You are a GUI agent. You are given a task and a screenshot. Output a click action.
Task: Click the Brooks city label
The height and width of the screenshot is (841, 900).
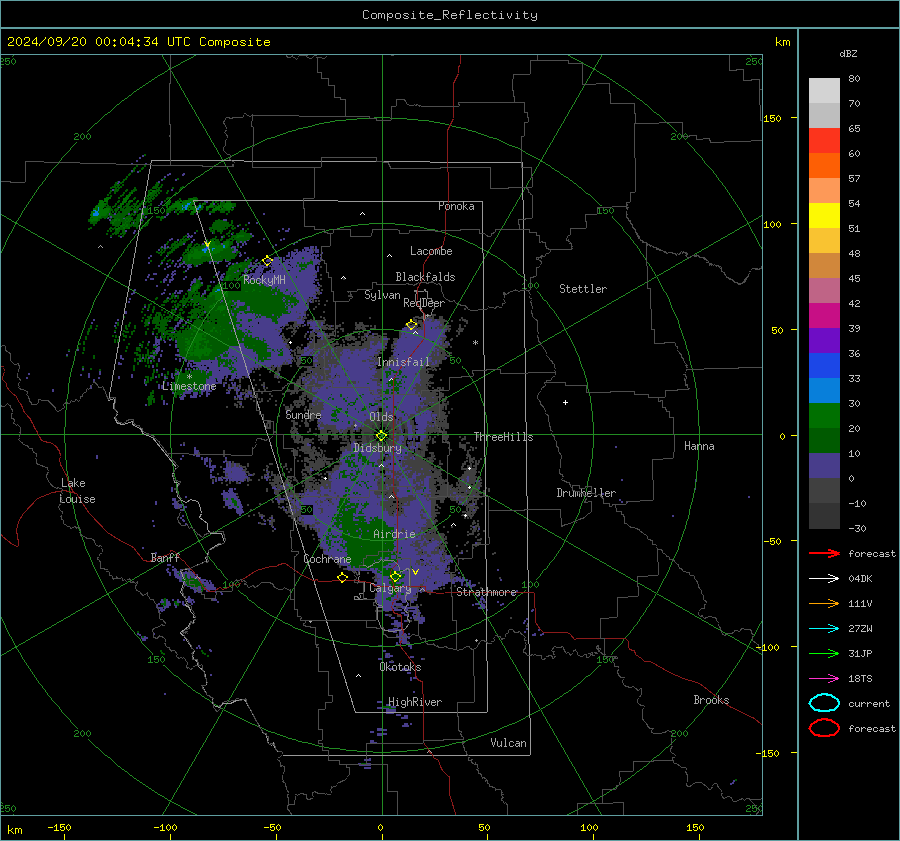click(x=711, y=700)
